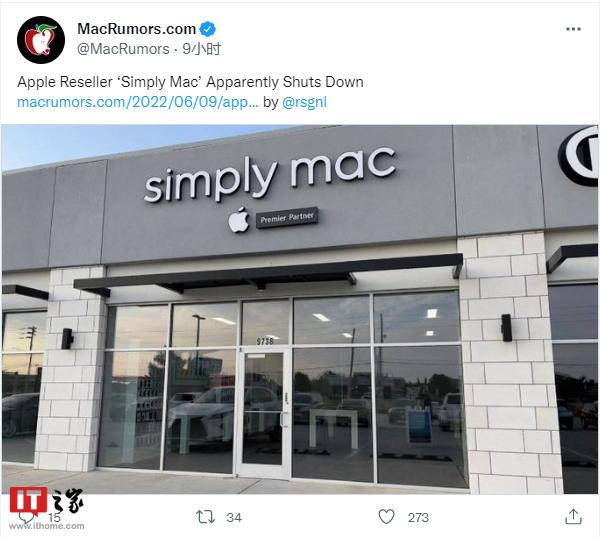Open the MacRumors apple avatar

click(x=41, y=40)
